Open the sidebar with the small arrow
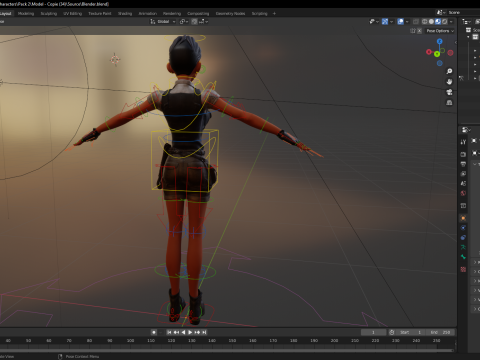Screen dimensions: 480x360 456,42
